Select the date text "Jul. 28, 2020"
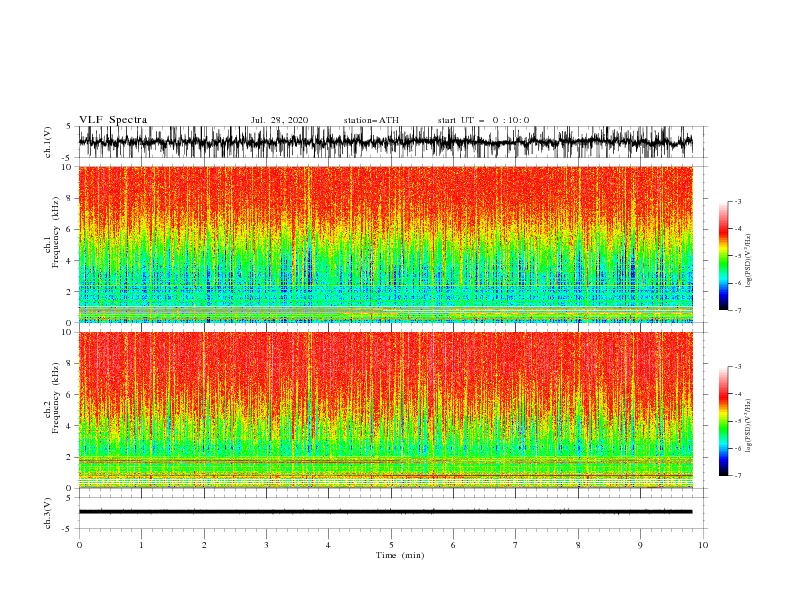This screenshot has width=792, height=612. coord(279,120)
